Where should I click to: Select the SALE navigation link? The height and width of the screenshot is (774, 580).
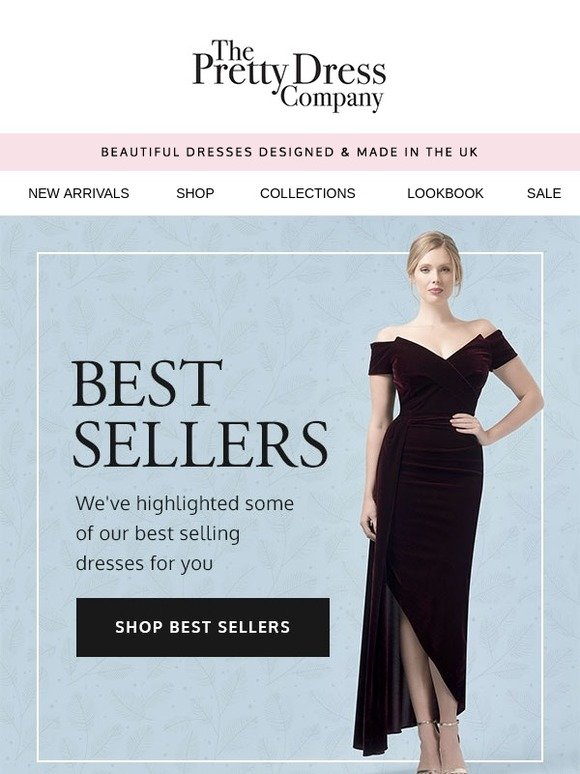pyautogui.click(x=544, y=193)
